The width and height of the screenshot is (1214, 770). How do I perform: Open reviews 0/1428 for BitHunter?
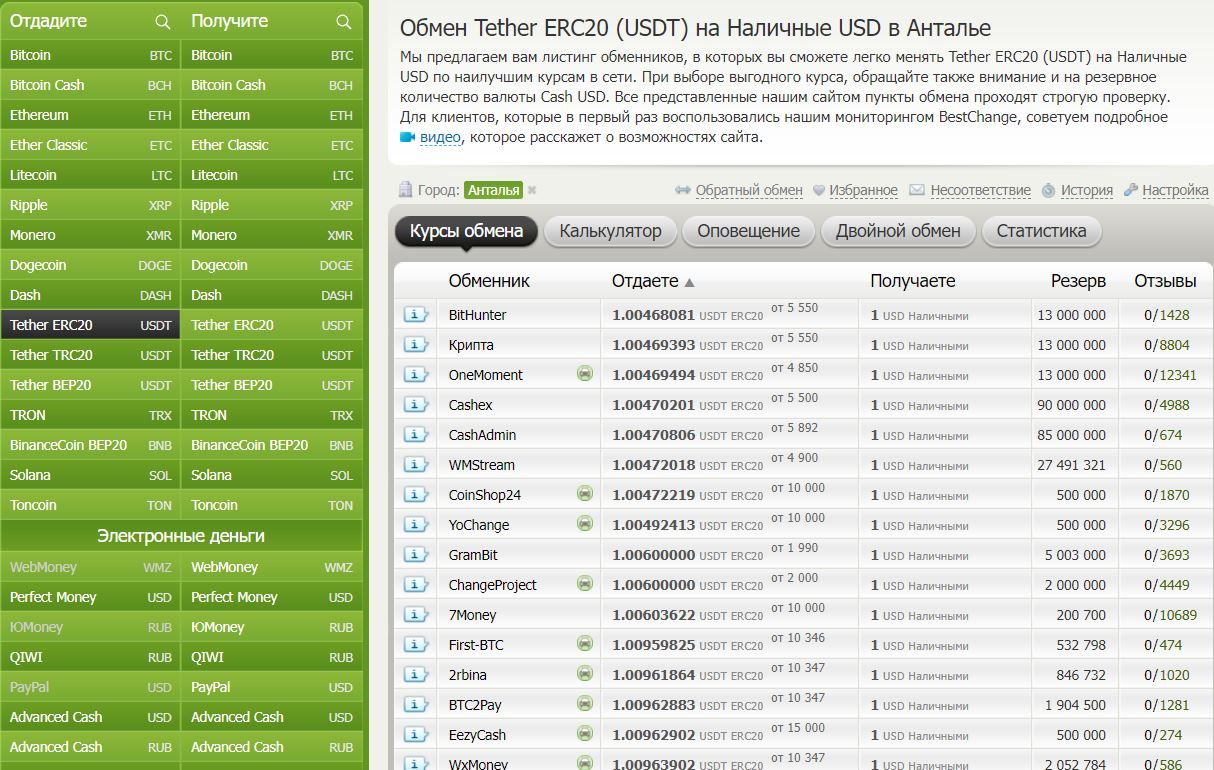(1167, 315)
